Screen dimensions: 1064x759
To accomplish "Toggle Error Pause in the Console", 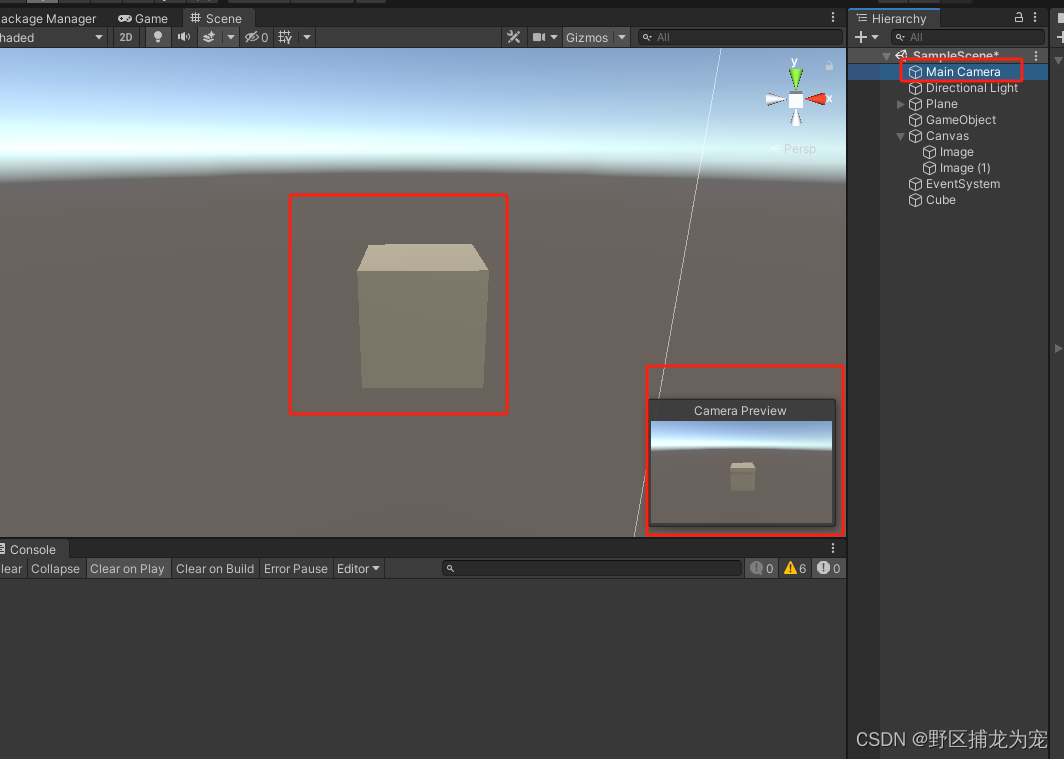I will pyautogui.click(x=296, y=568).
